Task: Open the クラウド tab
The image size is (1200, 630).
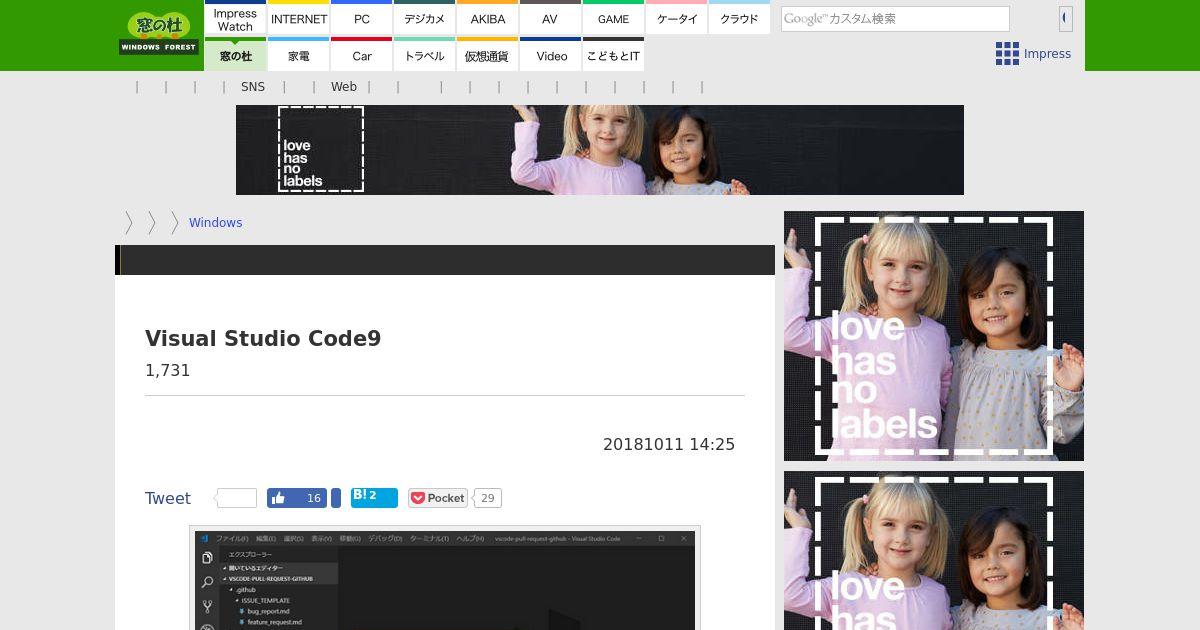Action: point(739,19)
